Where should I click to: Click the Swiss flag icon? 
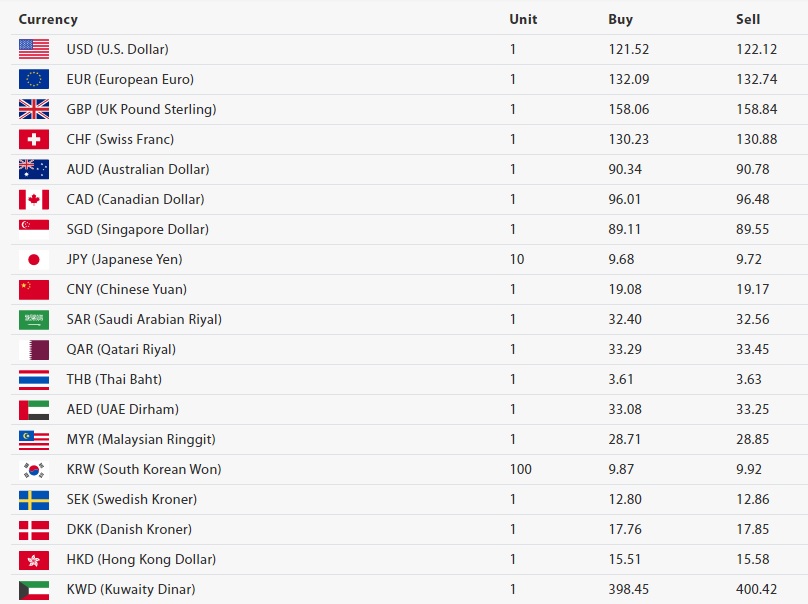33,139
